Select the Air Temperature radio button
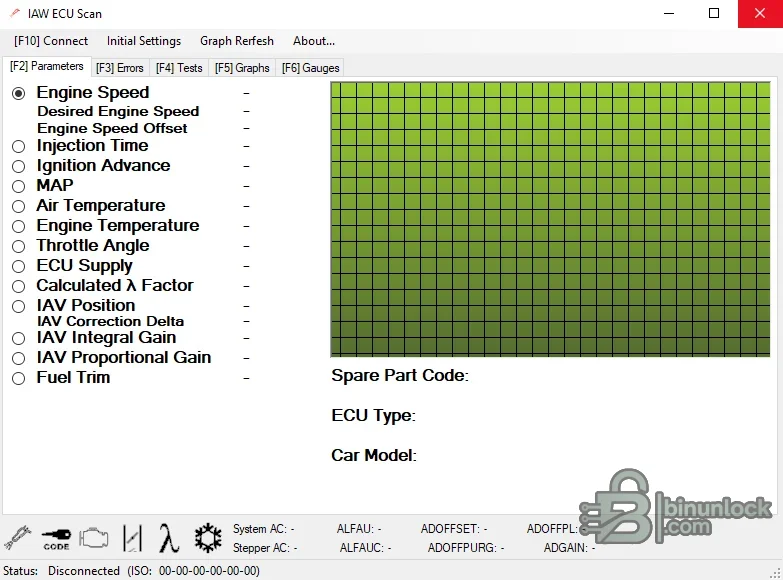This screenshot has width=783, height=580. coord(18,206)
